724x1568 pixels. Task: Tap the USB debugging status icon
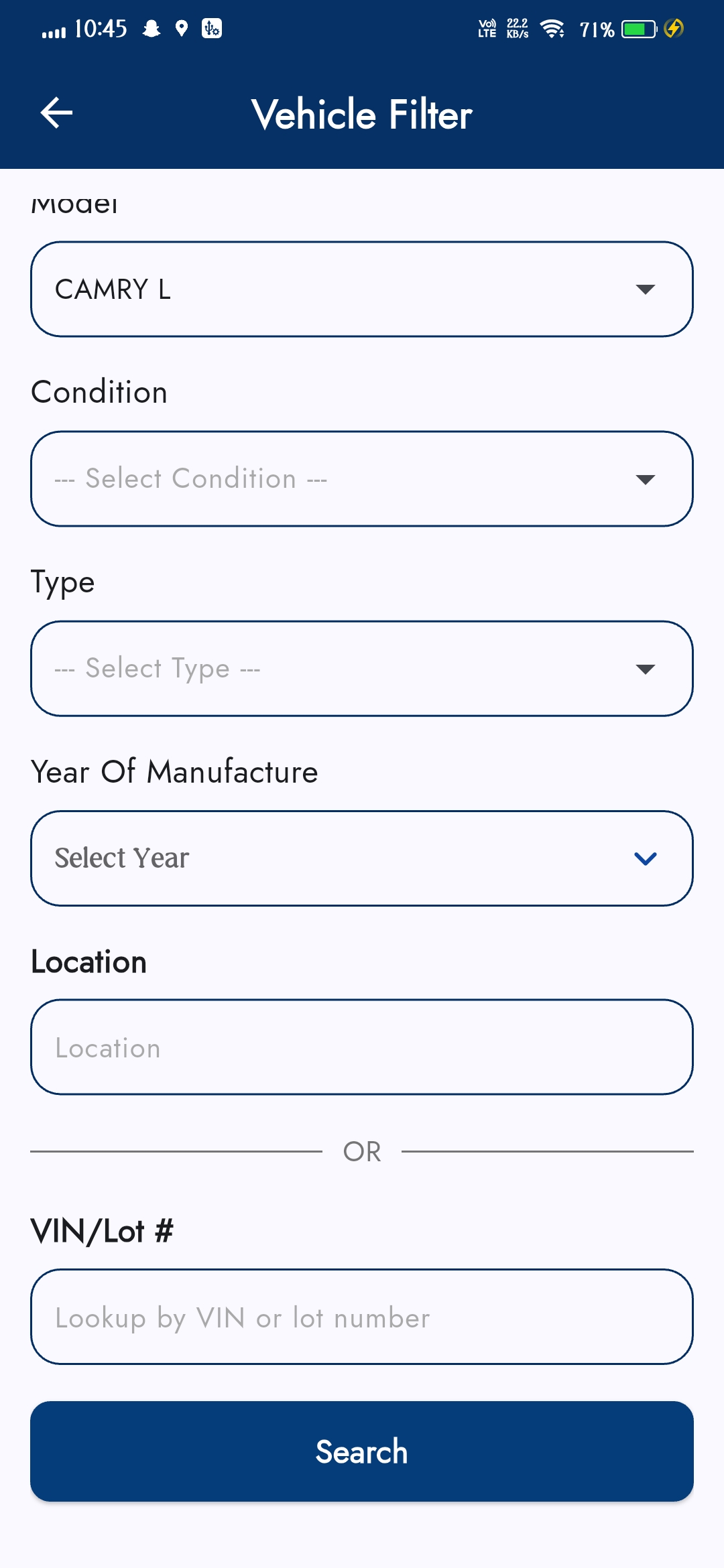coord(212,28)
